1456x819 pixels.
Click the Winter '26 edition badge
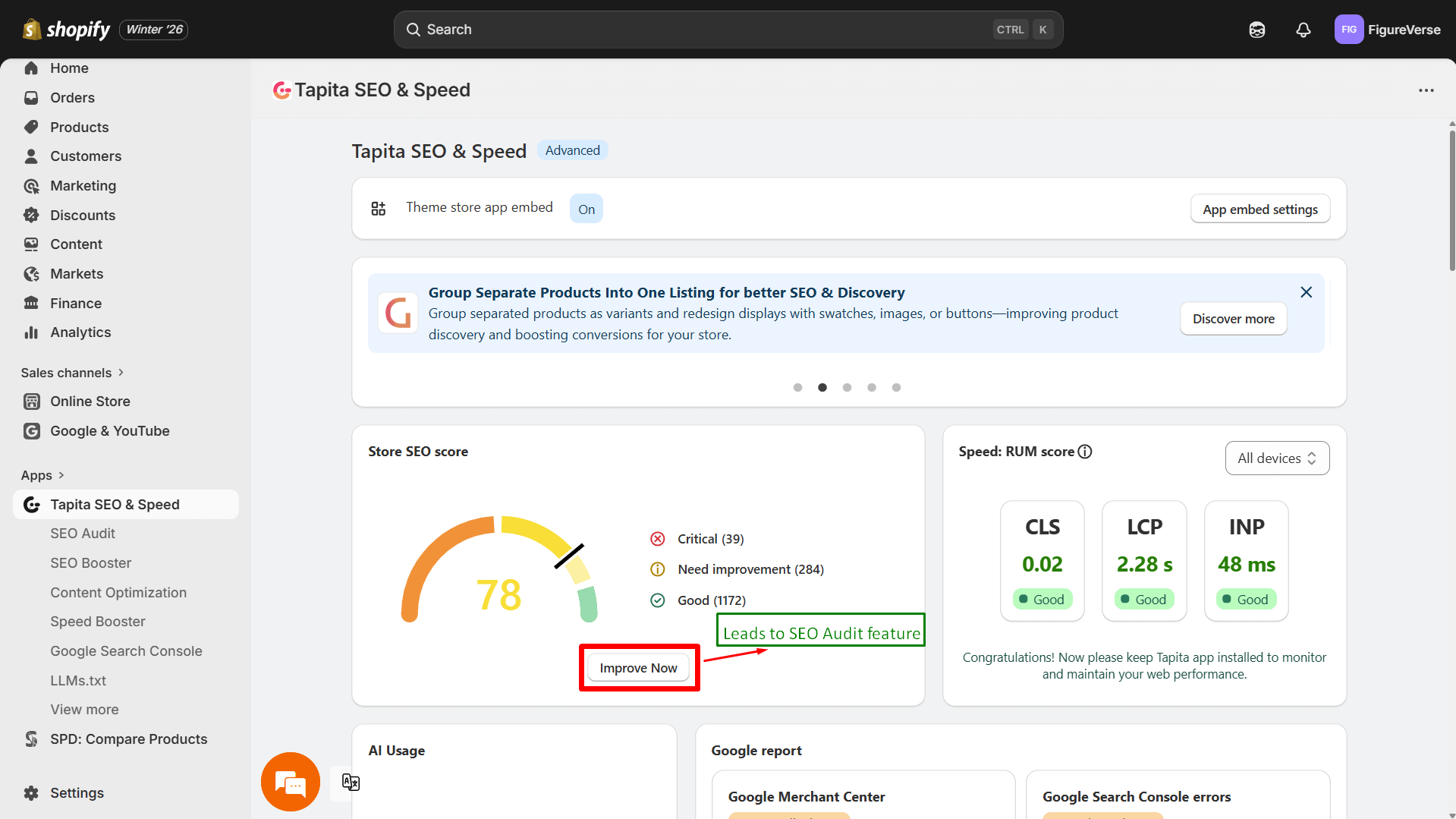(x=154, y=30)
